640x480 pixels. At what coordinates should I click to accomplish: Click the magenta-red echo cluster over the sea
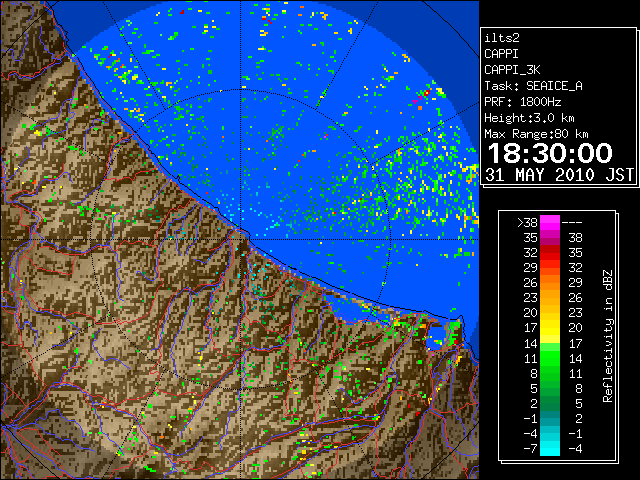tap(420, 98)
